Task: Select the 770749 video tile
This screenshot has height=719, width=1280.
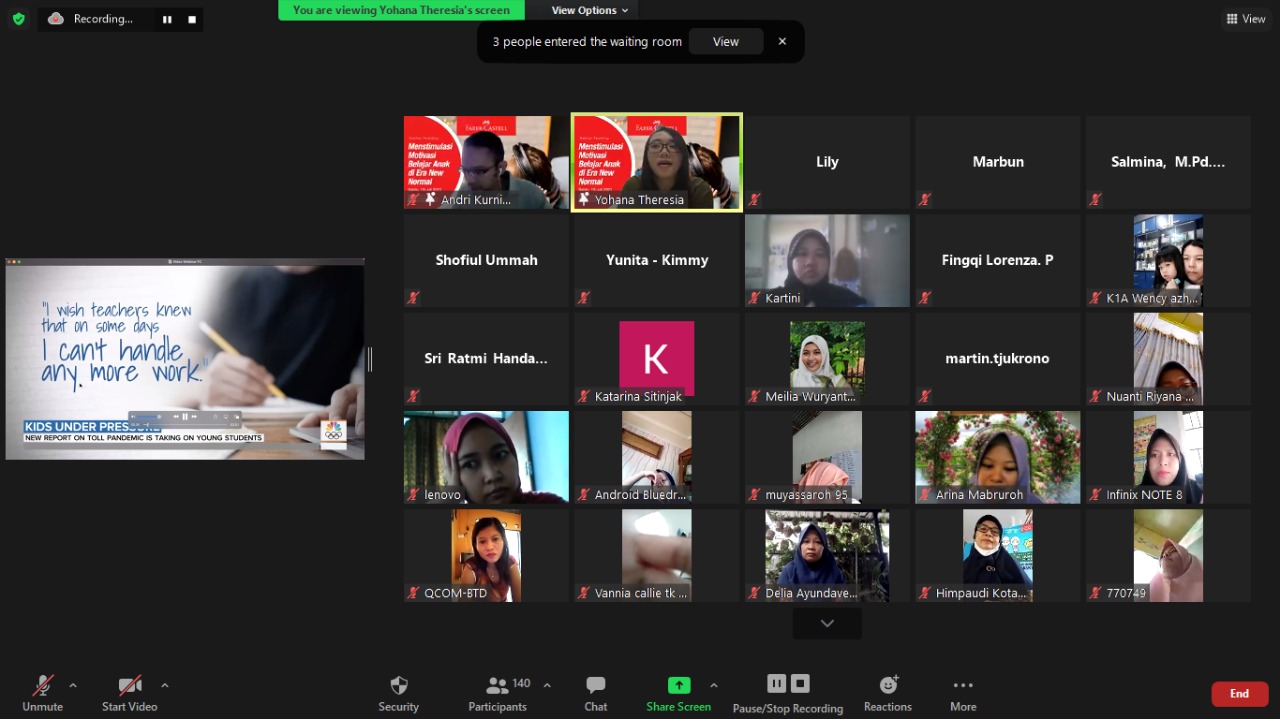Action: (x=1168, y=555)
